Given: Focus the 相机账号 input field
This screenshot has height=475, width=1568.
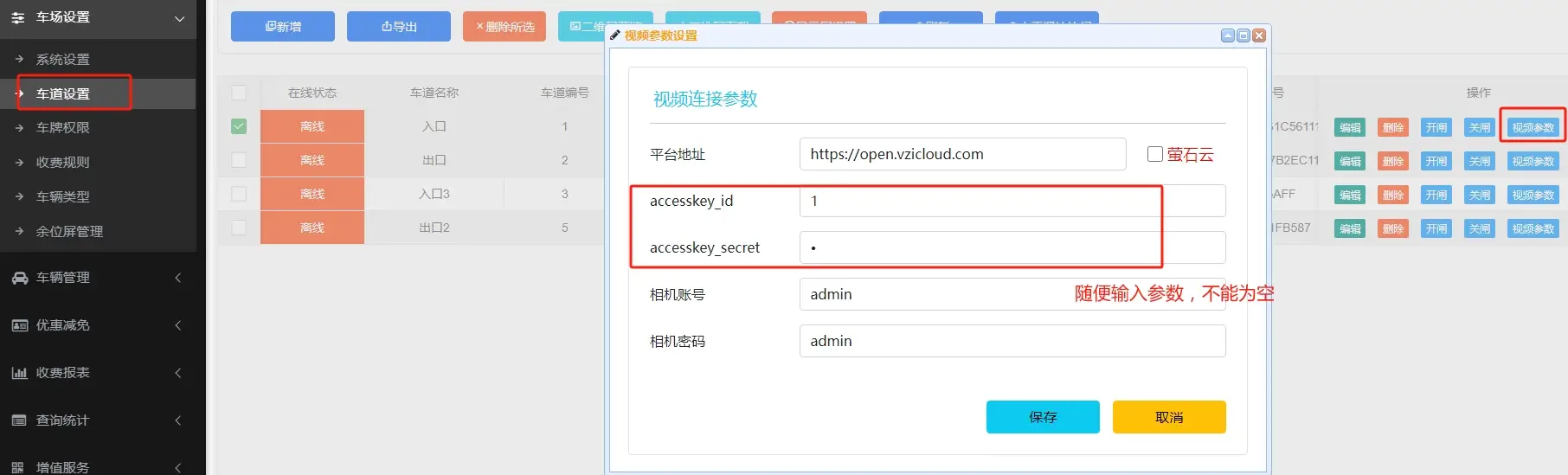Looking at the screenshot, I should 1012,294.
